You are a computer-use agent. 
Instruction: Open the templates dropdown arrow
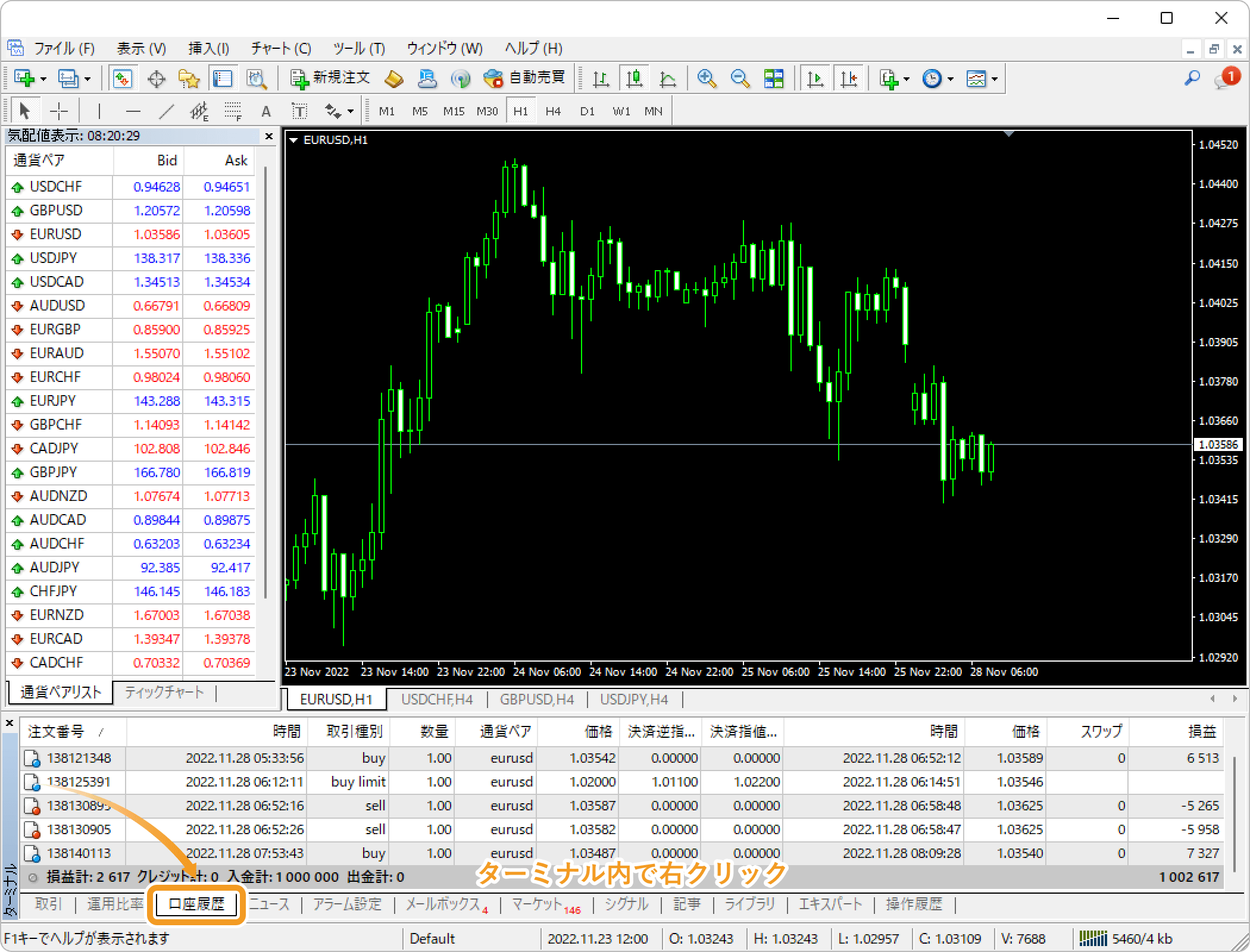click(995, 79)
